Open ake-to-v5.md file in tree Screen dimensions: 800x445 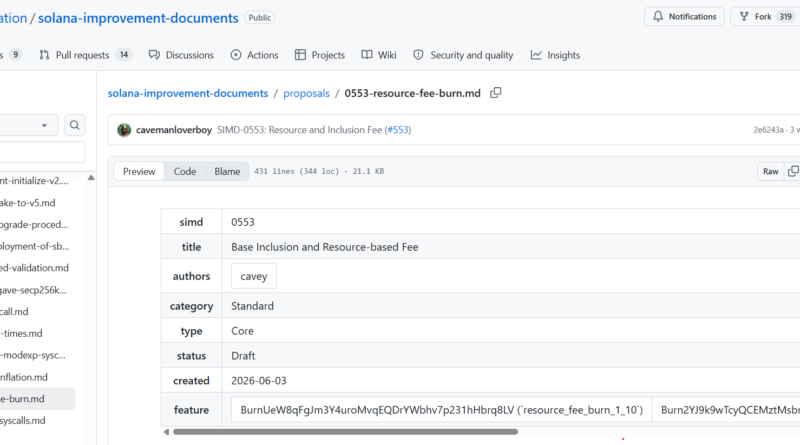[28, 203]
